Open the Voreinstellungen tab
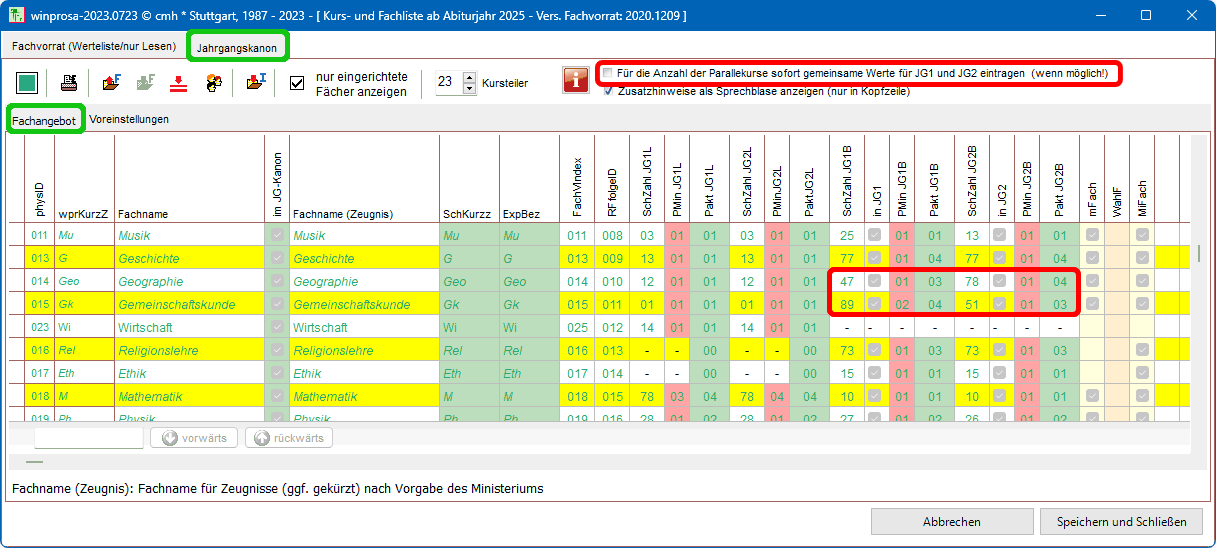The image size is (1216, 548). [x=129, y=119]
